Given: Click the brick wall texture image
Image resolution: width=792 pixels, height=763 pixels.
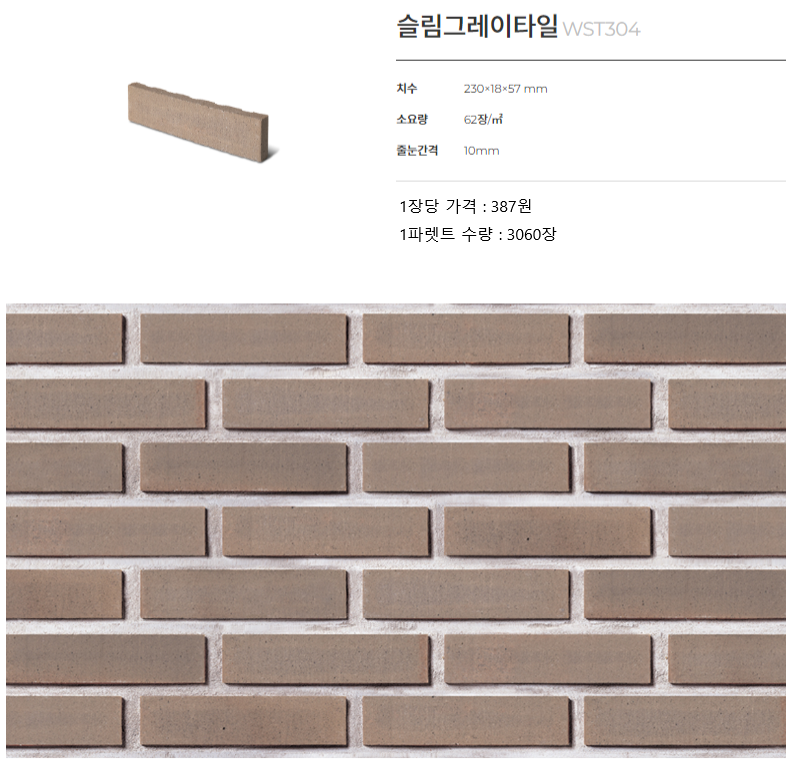Looking at the screenshot, I should pos(395,530).
